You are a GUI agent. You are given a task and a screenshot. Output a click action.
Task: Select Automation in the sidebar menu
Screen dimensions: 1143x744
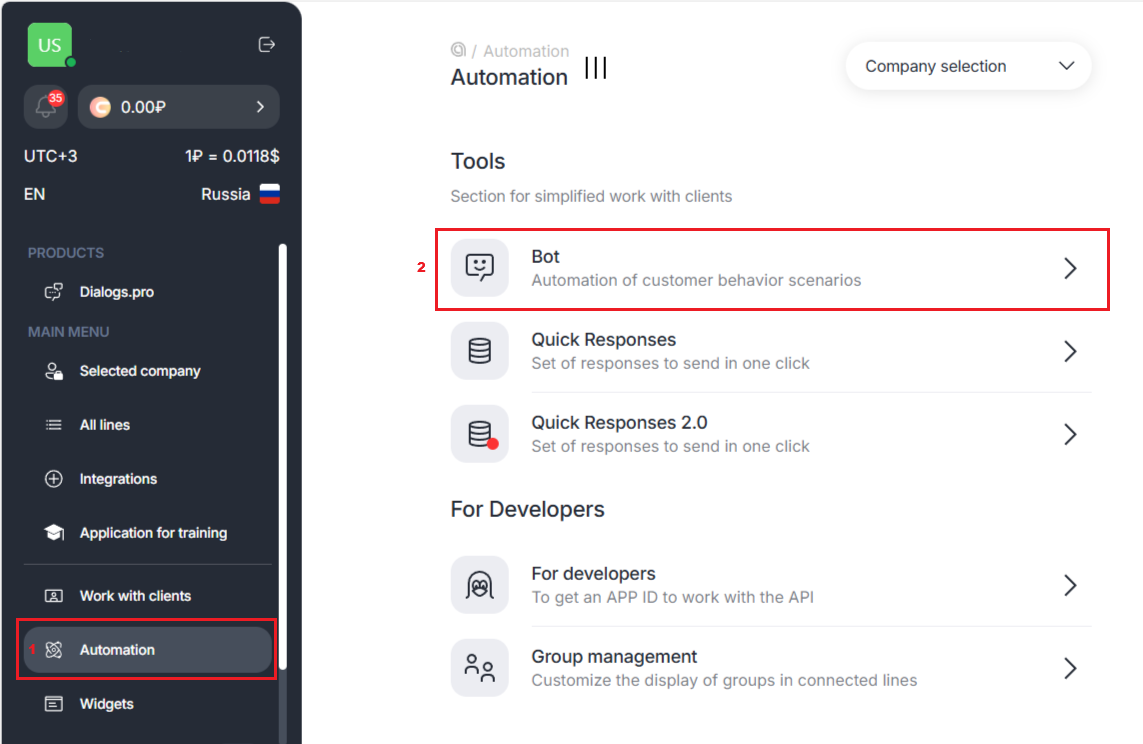[117, 650]
